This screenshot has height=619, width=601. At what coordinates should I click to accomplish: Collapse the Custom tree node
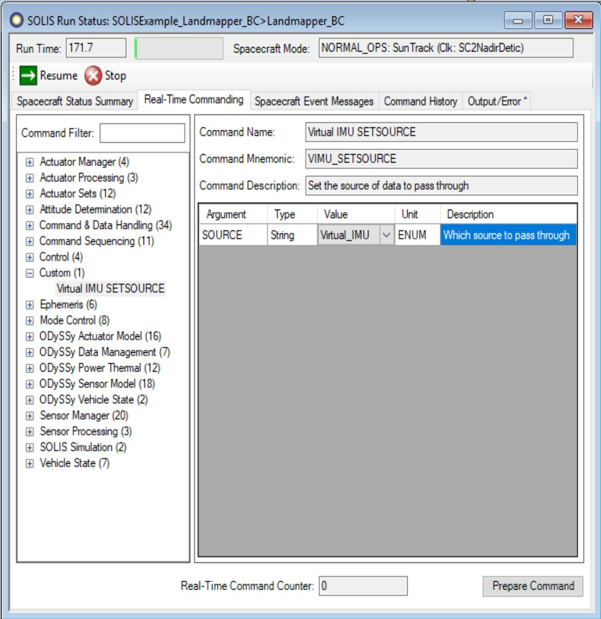pos(30,273)
